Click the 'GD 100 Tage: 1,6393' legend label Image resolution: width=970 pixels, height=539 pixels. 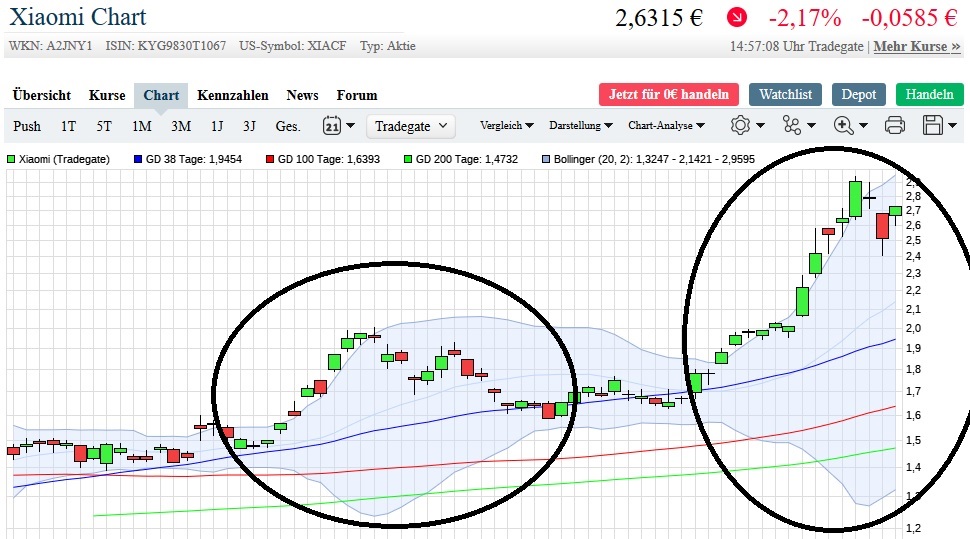click(x=328, y=159)
